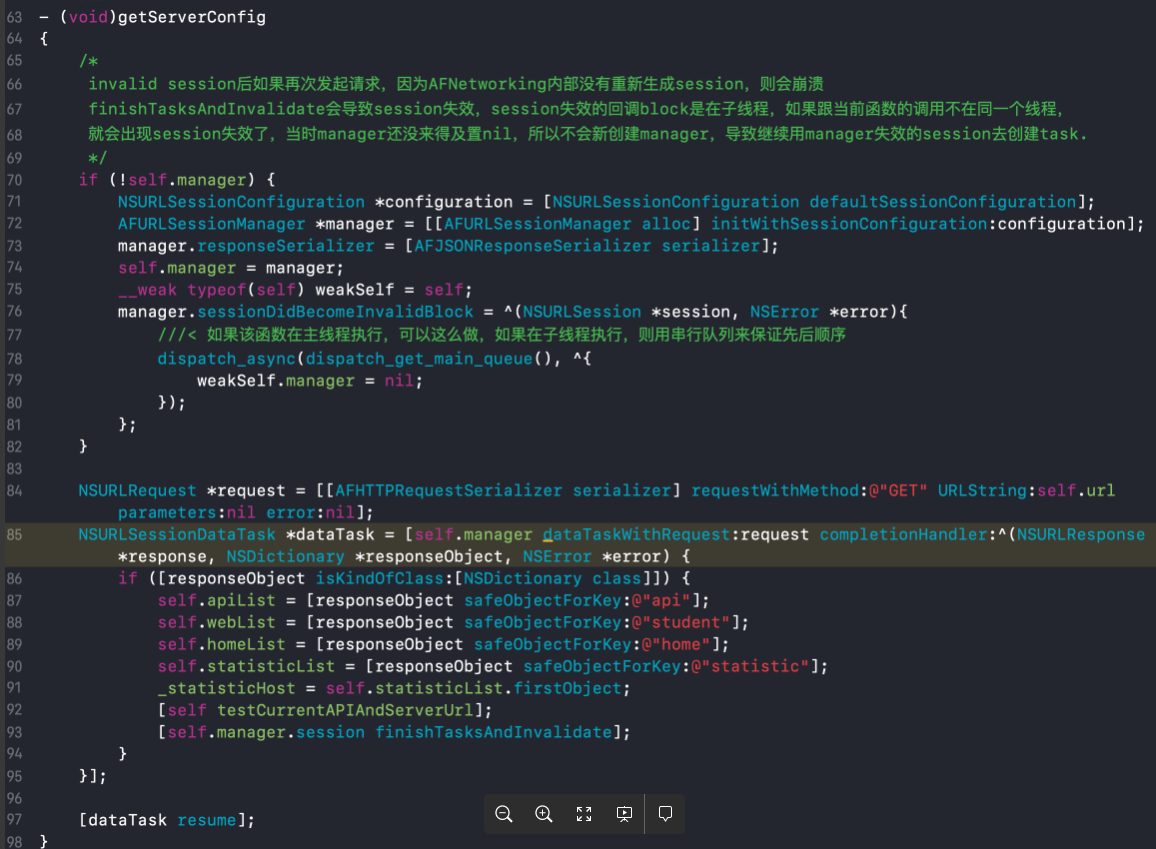Click defaultSessionConfiguration on line 71
Viewport: 1156px width, 849px height.
tap(943, 202)
